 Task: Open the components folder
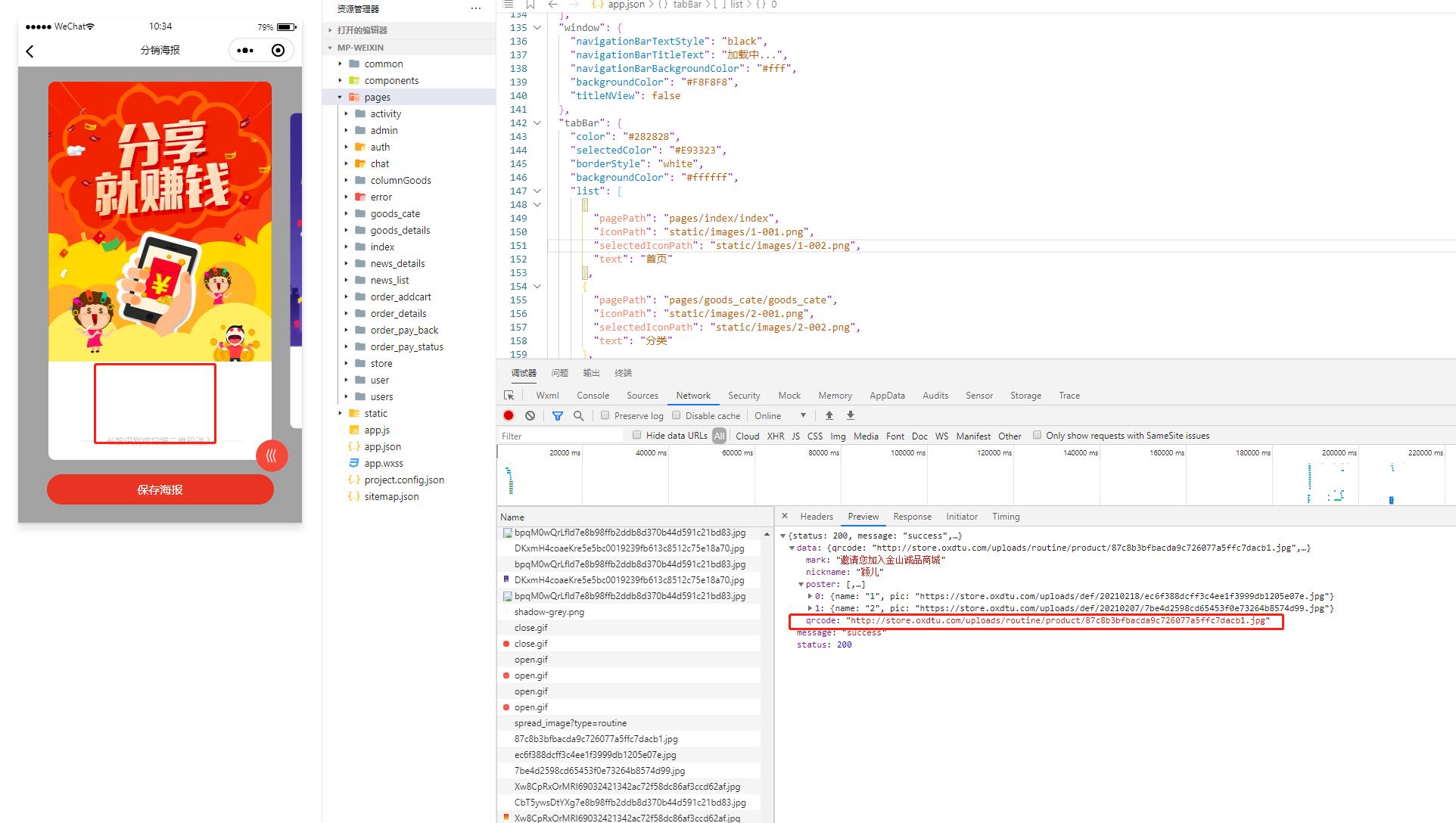(391, 80)
